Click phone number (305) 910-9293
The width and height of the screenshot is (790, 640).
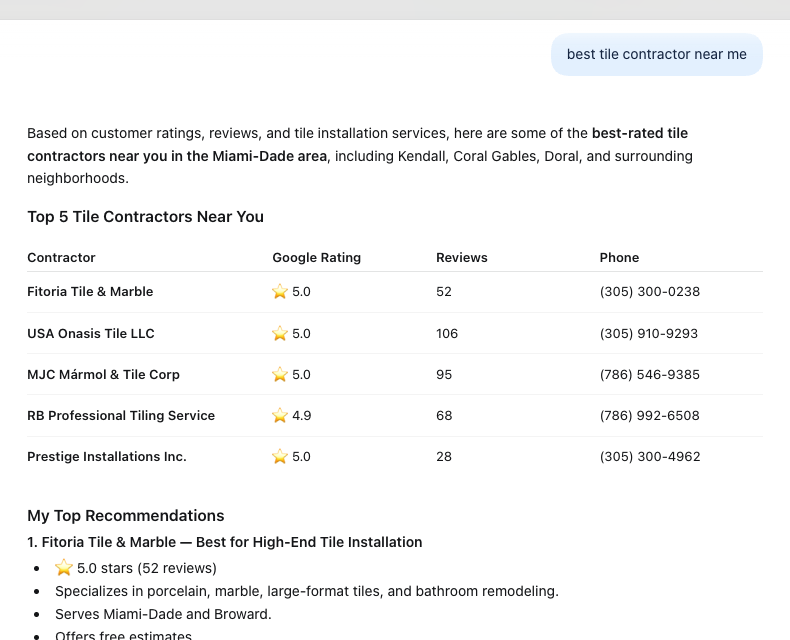click(x=648, y=334)
